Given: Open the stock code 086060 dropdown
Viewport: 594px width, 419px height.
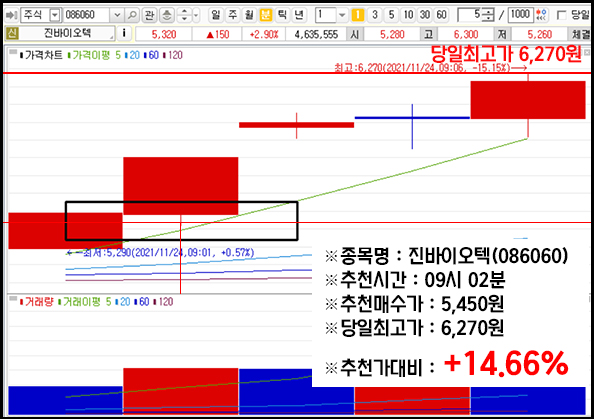Looking at the screenshot, I should point(117,15).
